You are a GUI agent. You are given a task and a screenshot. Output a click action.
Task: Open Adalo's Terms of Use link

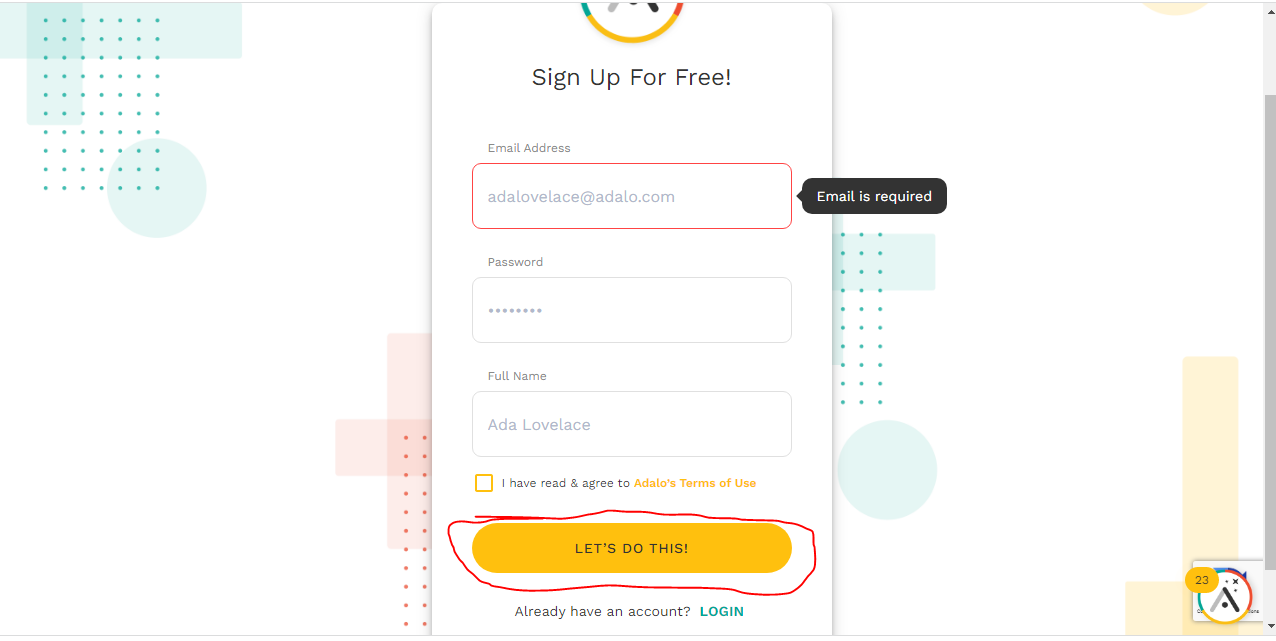[695, 483]
